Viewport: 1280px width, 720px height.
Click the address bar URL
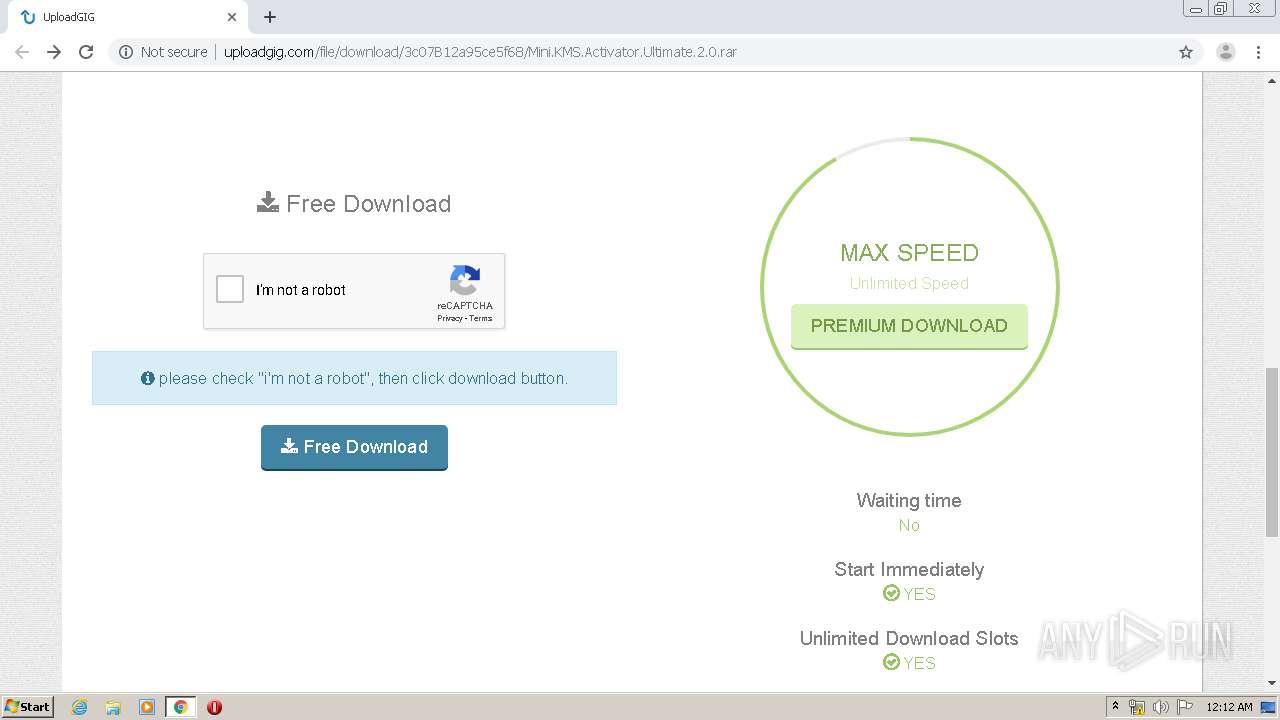click(480, 52)
